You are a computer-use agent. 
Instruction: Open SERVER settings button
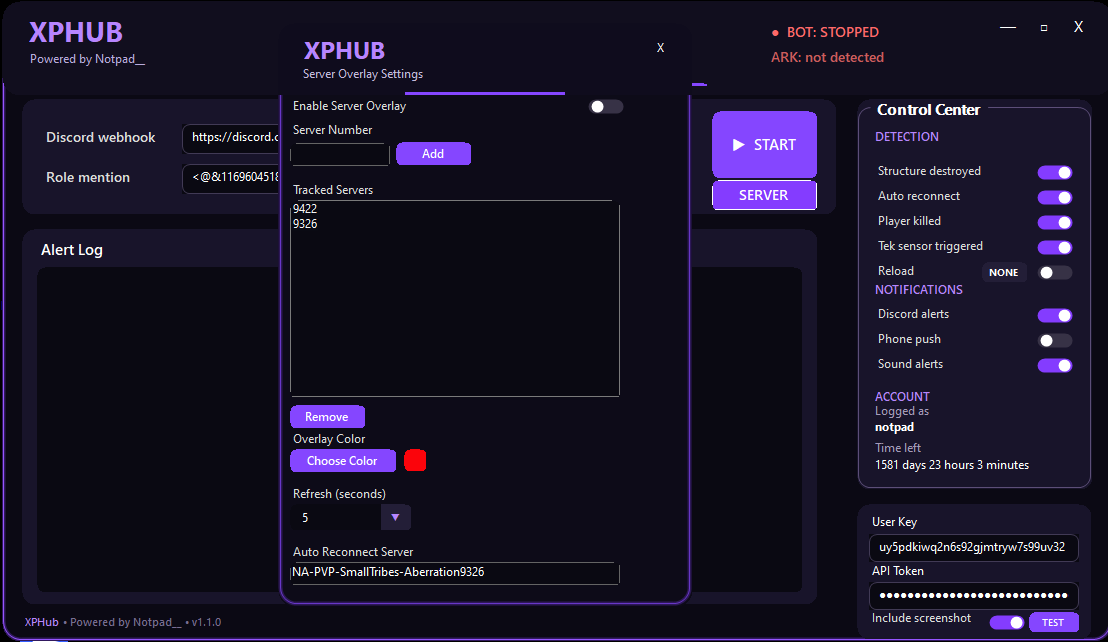(765, 196)
